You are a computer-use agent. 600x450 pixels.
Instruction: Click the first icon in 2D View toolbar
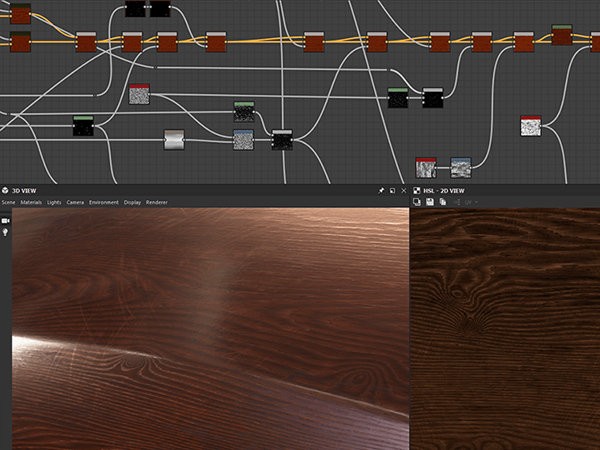[417, 202]
